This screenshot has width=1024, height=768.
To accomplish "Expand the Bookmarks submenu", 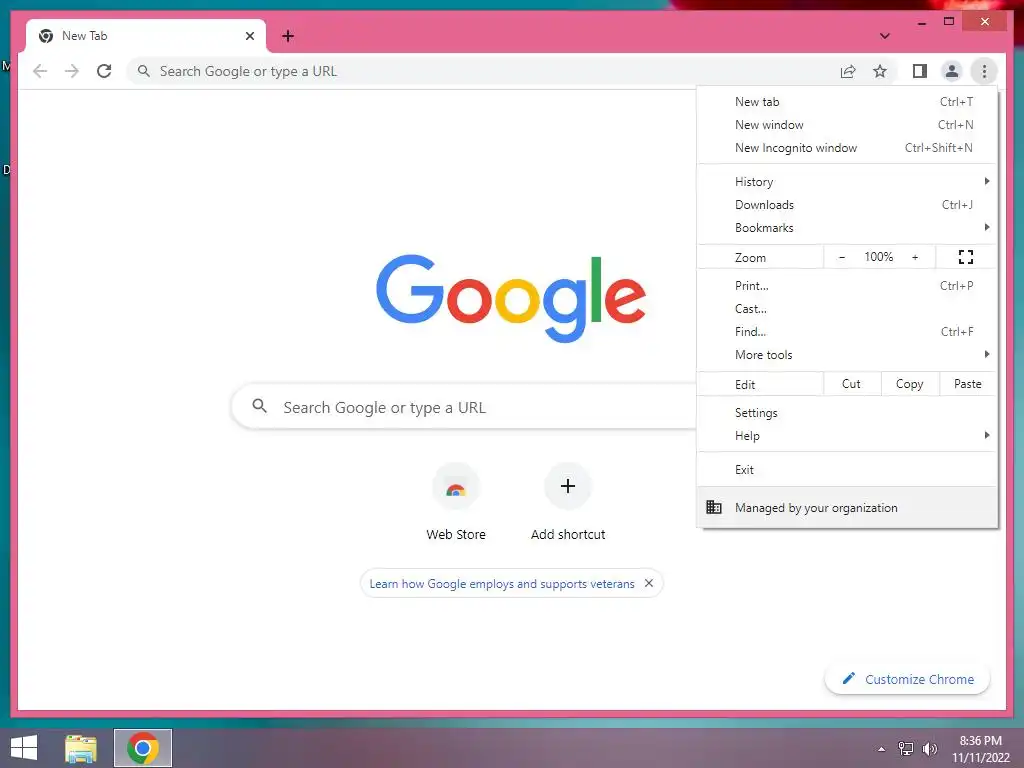I will click(847, 227).
